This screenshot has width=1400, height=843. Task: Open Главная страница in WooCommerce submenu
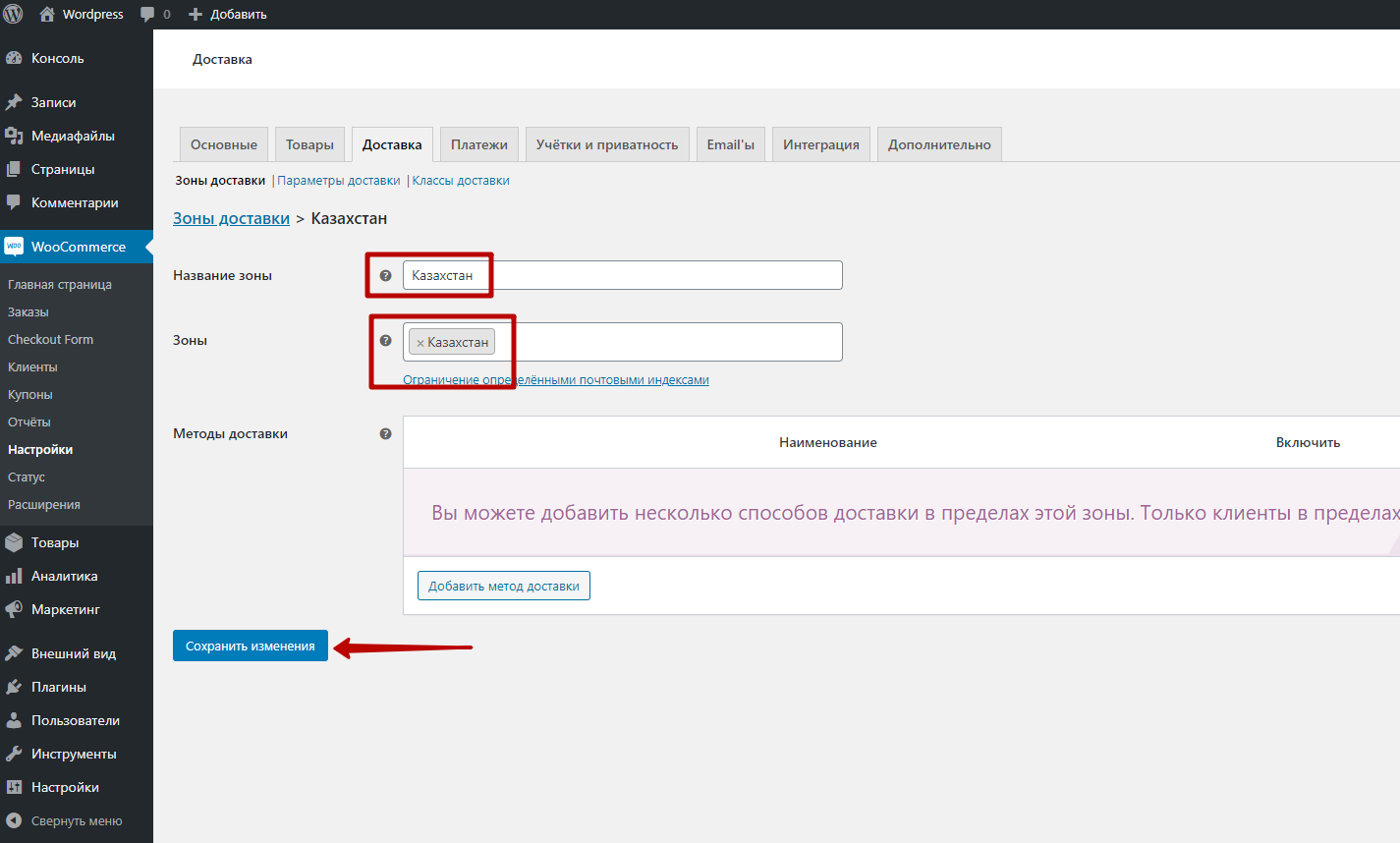click(x=60, y=284)
